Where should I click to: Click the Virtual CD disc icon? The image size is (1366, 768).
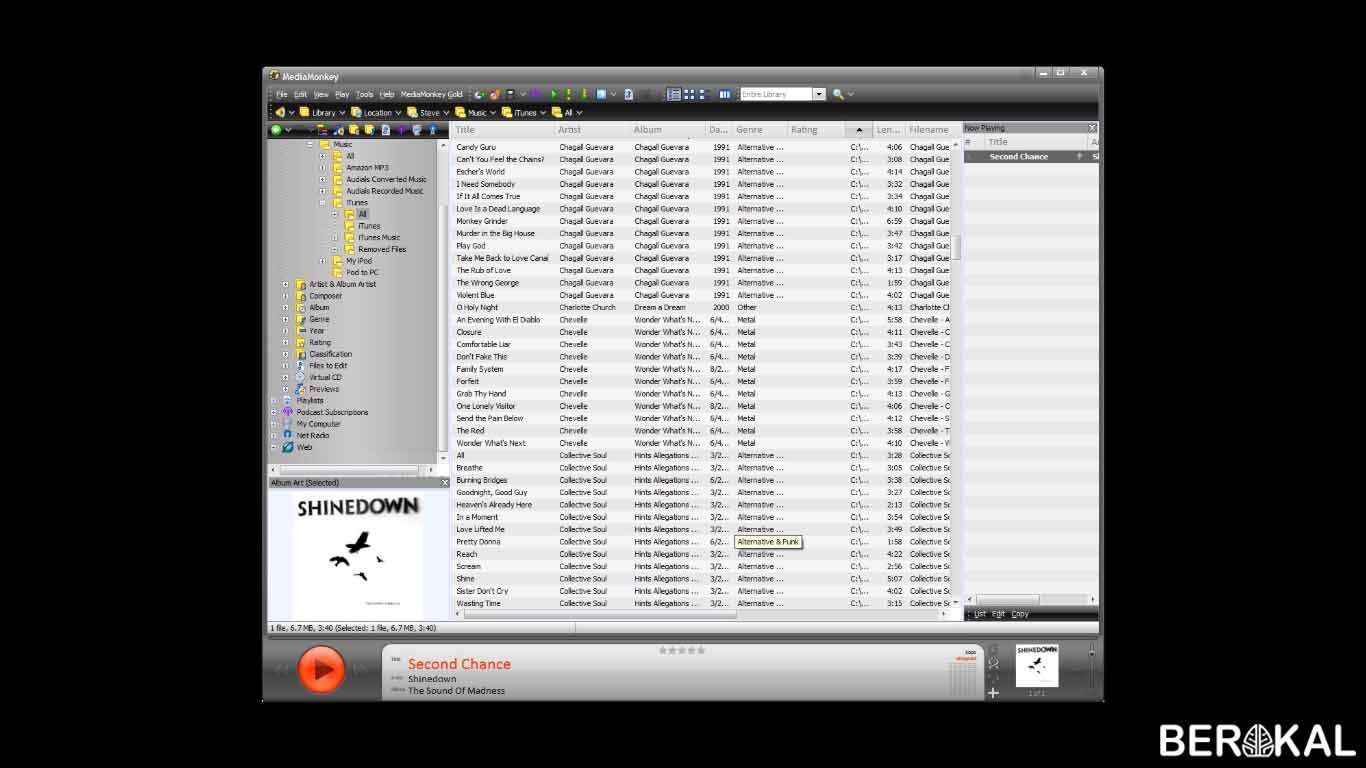coord(300,378)
